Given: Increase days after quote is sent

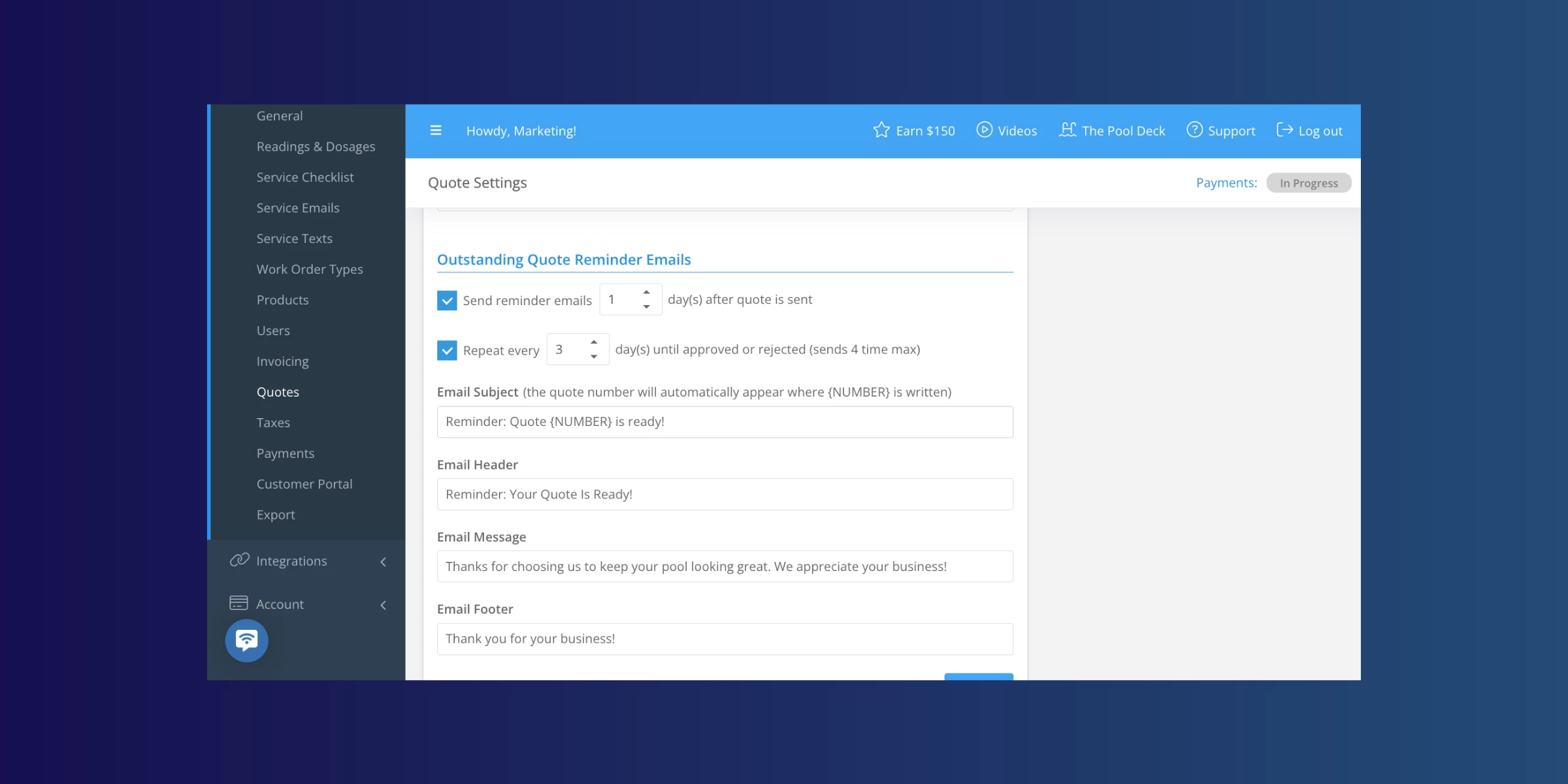Looking at the screenshot, I should click(646, 292).
